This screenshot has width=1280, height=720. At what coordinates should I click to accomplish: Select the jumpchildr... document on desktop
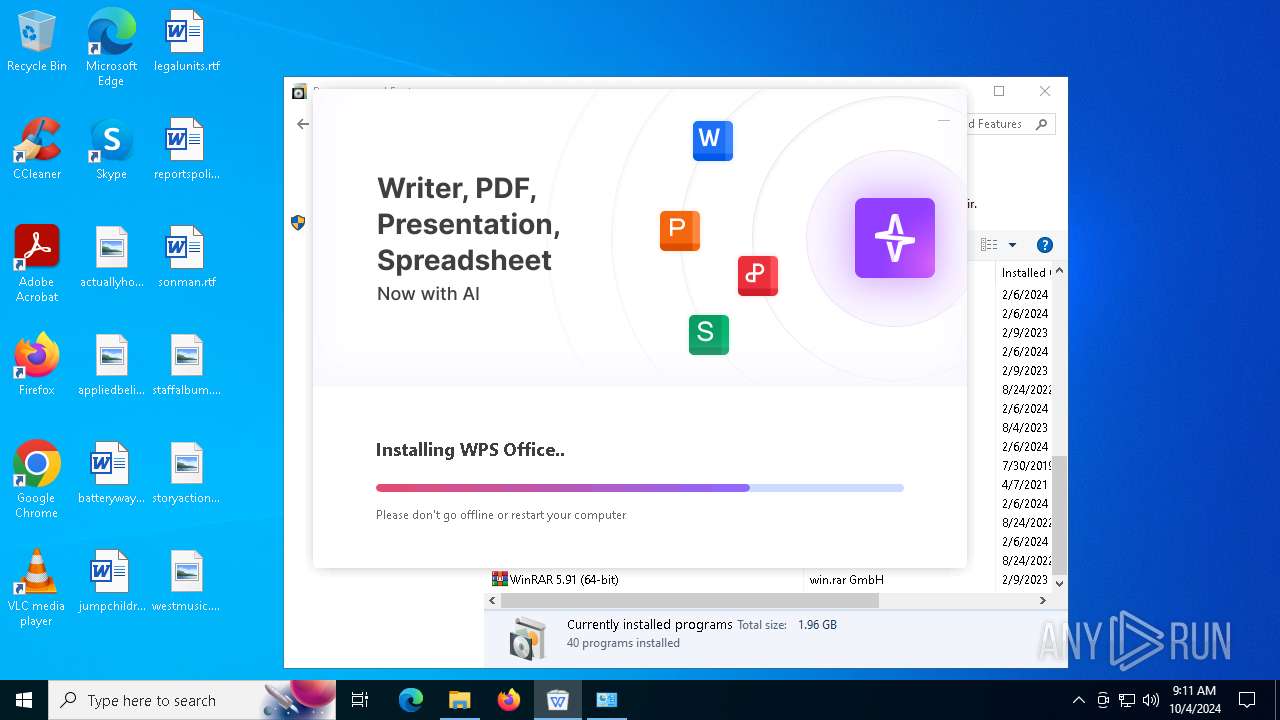111,581
